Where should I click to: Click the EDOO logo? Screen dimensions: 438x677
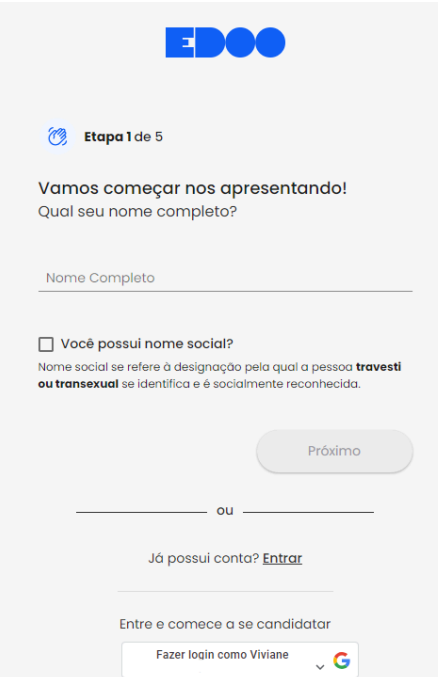point(225,42)
